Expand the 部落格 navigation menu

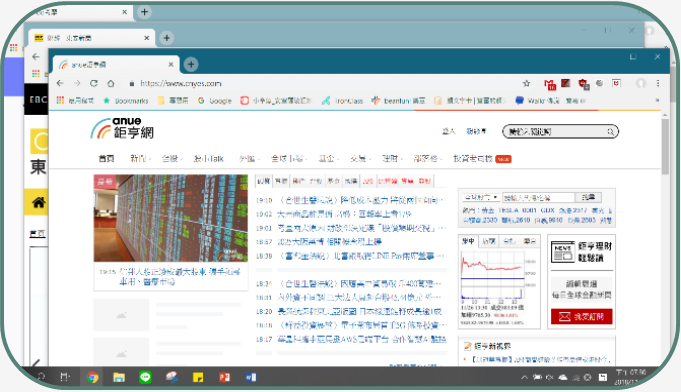tap(427, 158)
